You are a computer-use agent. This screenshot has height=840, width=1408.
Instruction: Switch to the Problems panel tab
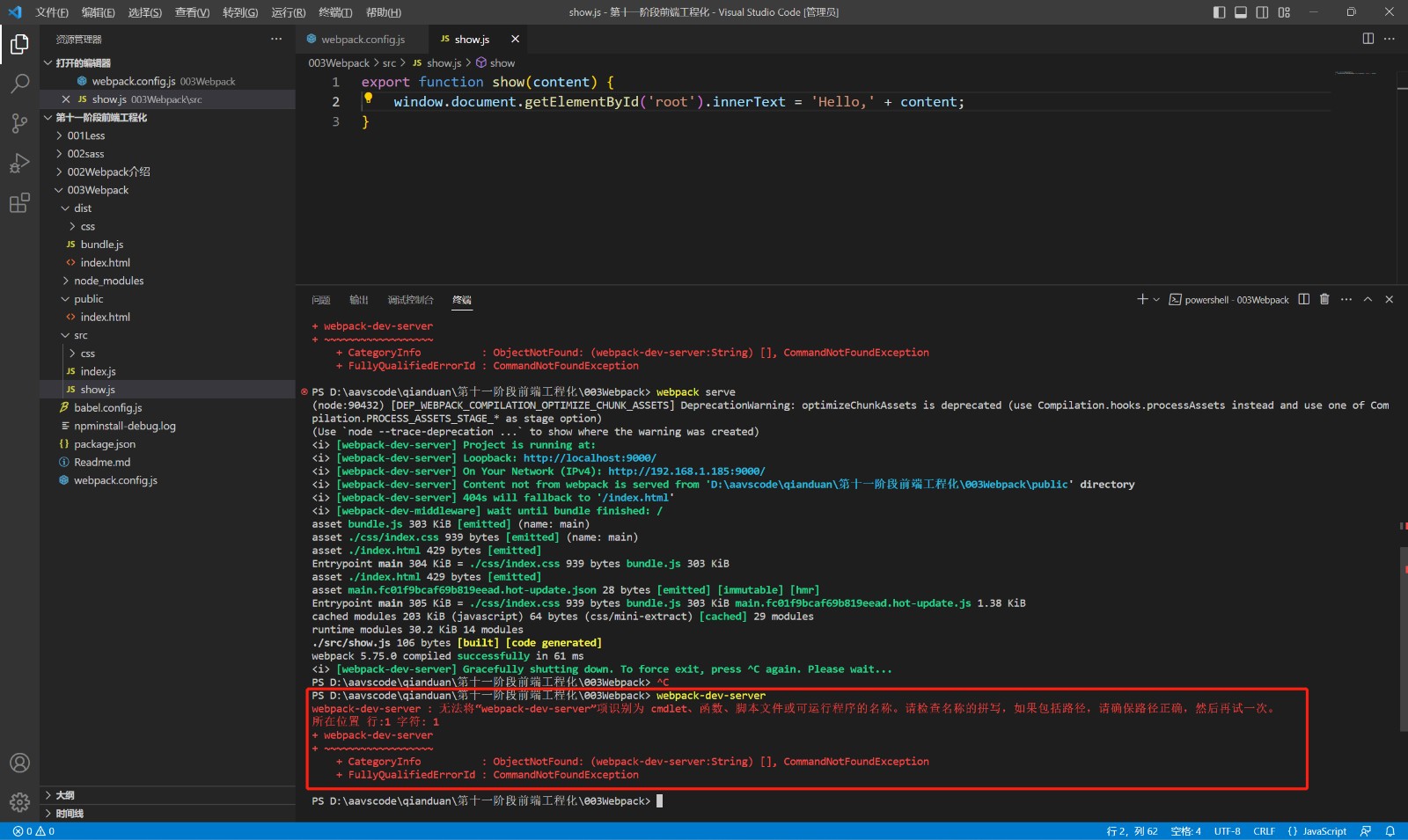click(320, 300)
